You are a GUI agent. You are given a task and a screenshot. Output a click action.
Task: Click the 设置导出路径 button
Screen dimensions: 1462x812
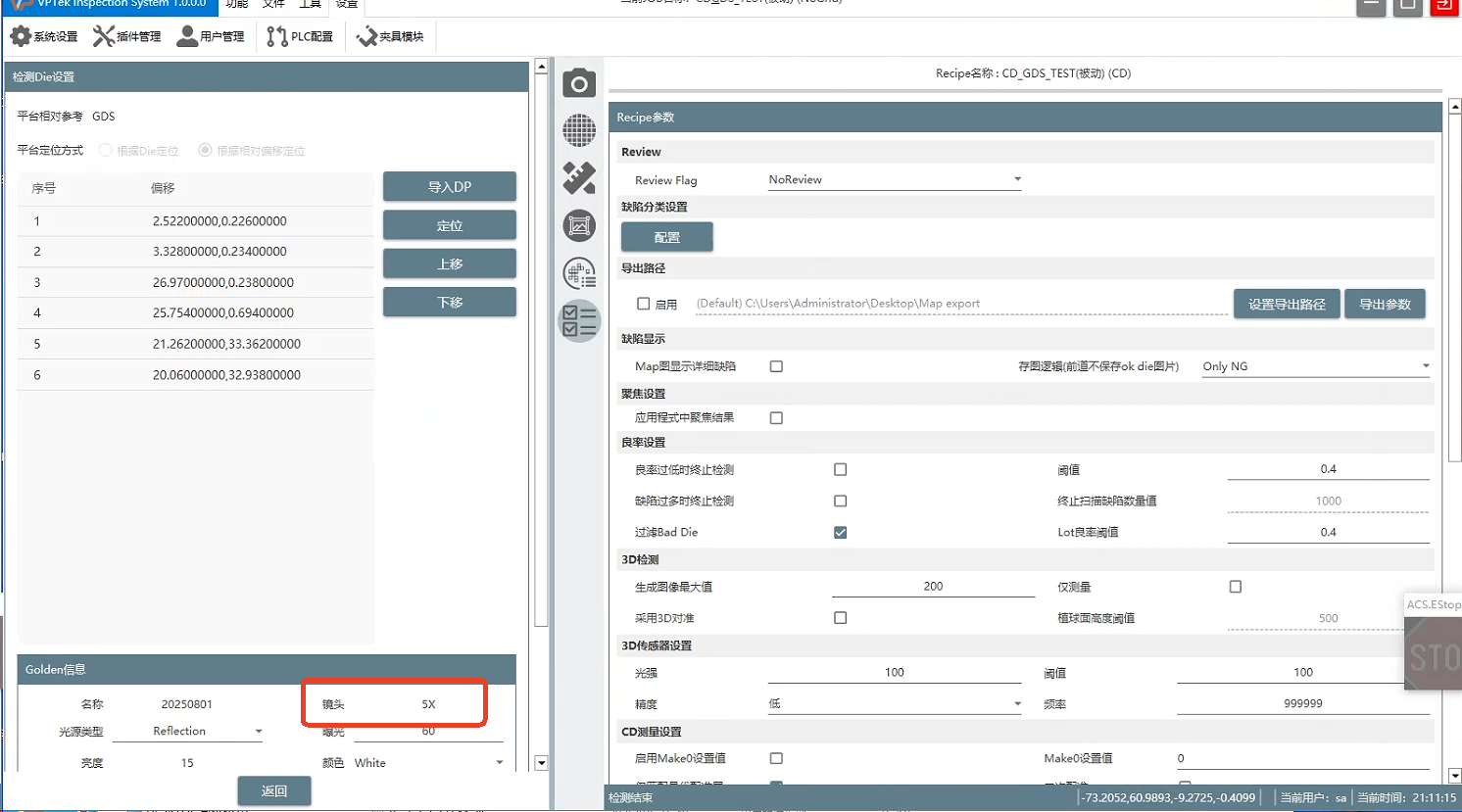click(x=1286, y=304)
